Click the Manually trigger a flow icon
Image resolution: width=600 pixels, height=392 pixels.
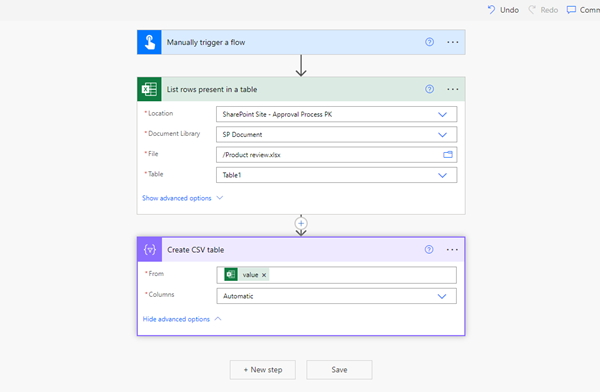pyautogui.click(x=149, y=42)
